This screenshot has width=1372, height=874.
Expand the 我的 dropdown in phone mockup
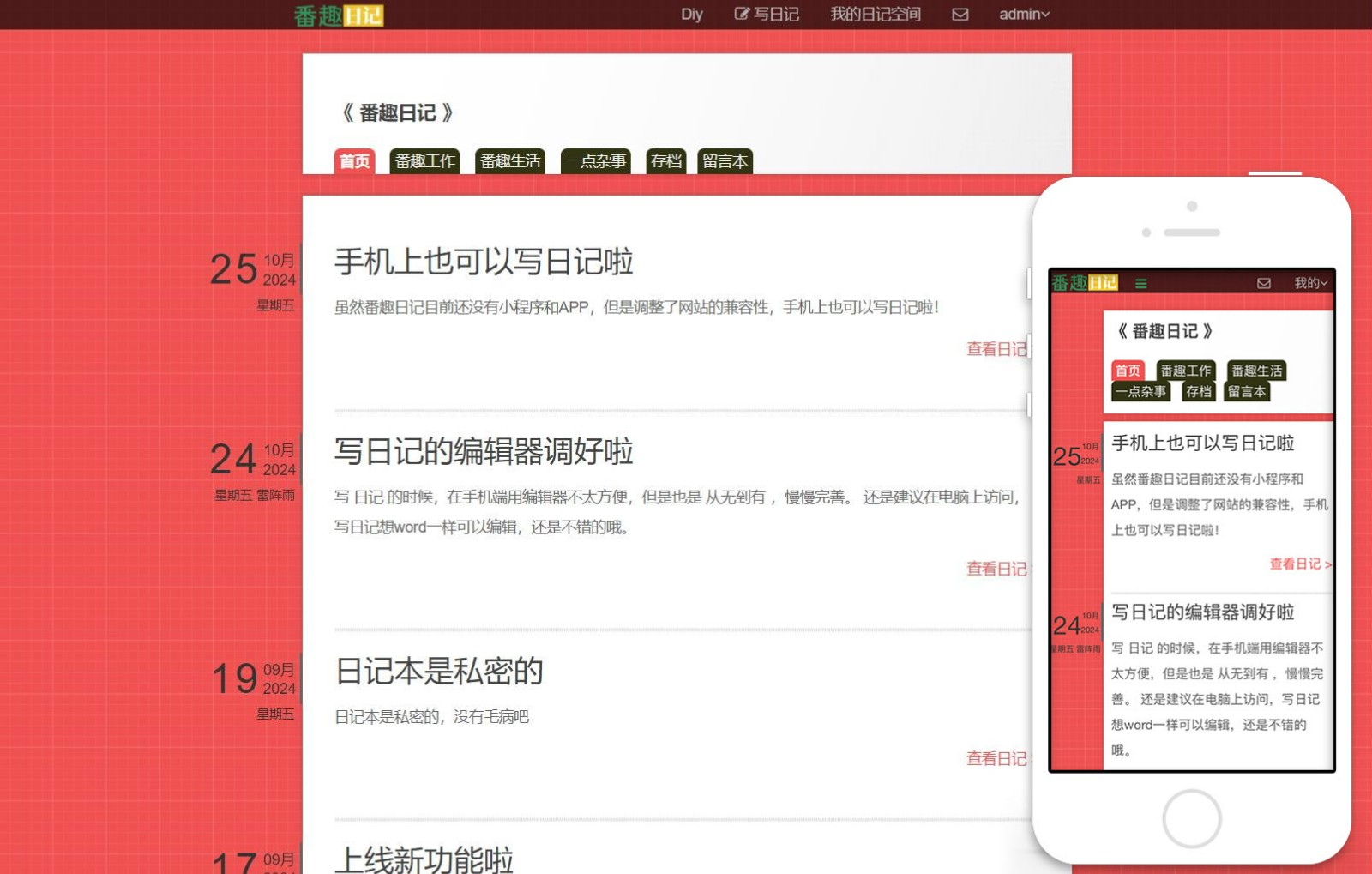(1311, 283)
